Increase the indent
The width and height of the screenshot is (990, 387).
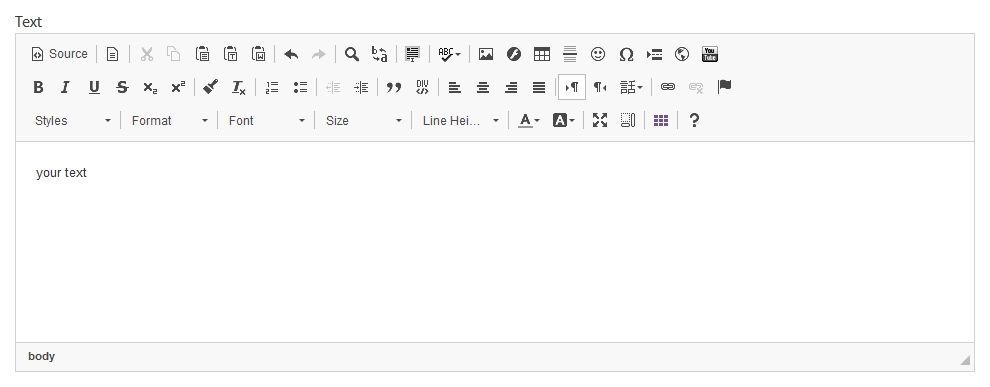point(361,87)
